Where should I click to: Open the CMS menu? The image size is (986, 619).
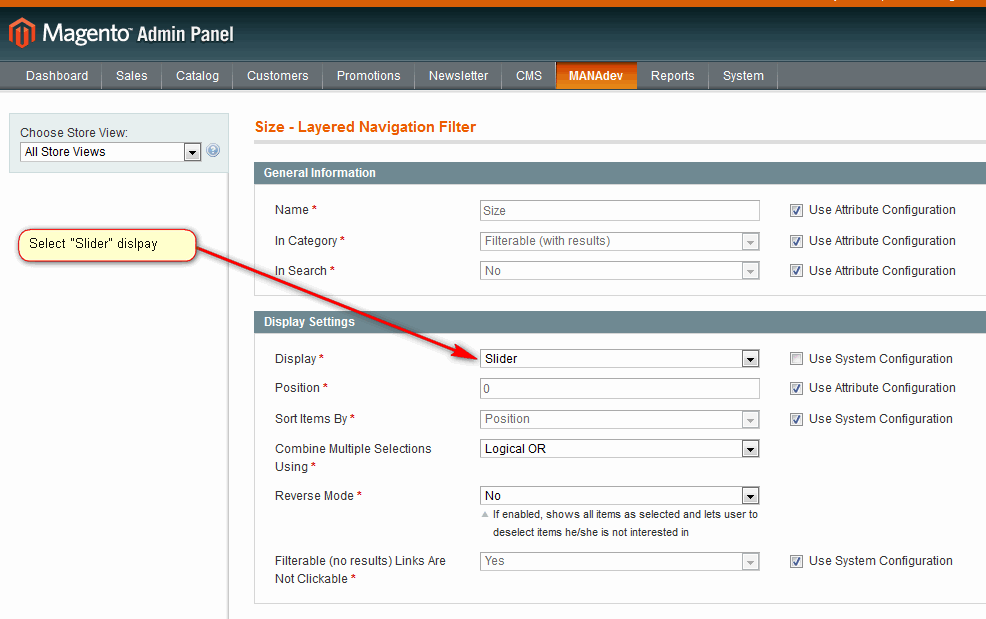[x=529, y=75]
